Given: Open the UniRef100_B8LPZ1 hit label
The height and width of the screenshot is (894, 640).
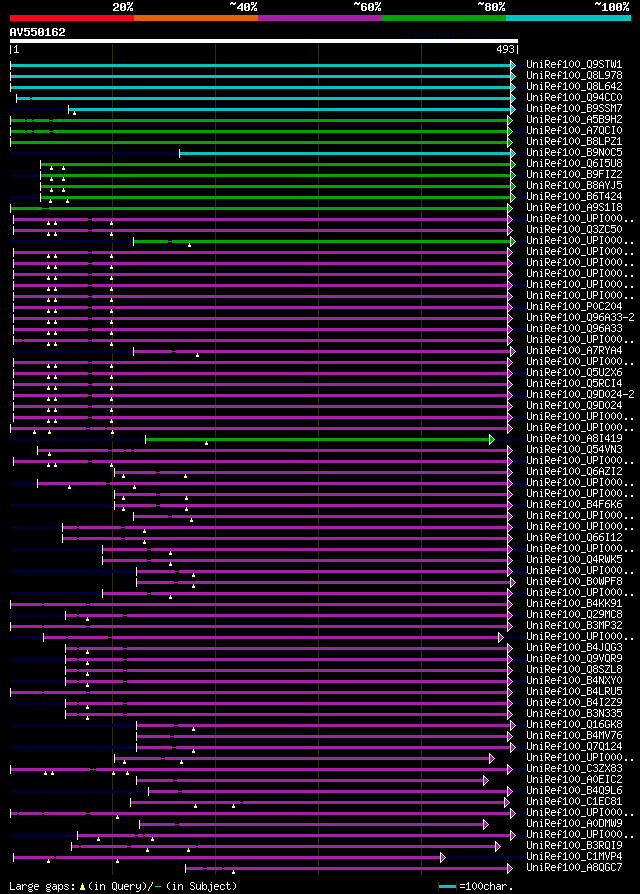Looking at the screenshot, I should click(x=574, y=142).
